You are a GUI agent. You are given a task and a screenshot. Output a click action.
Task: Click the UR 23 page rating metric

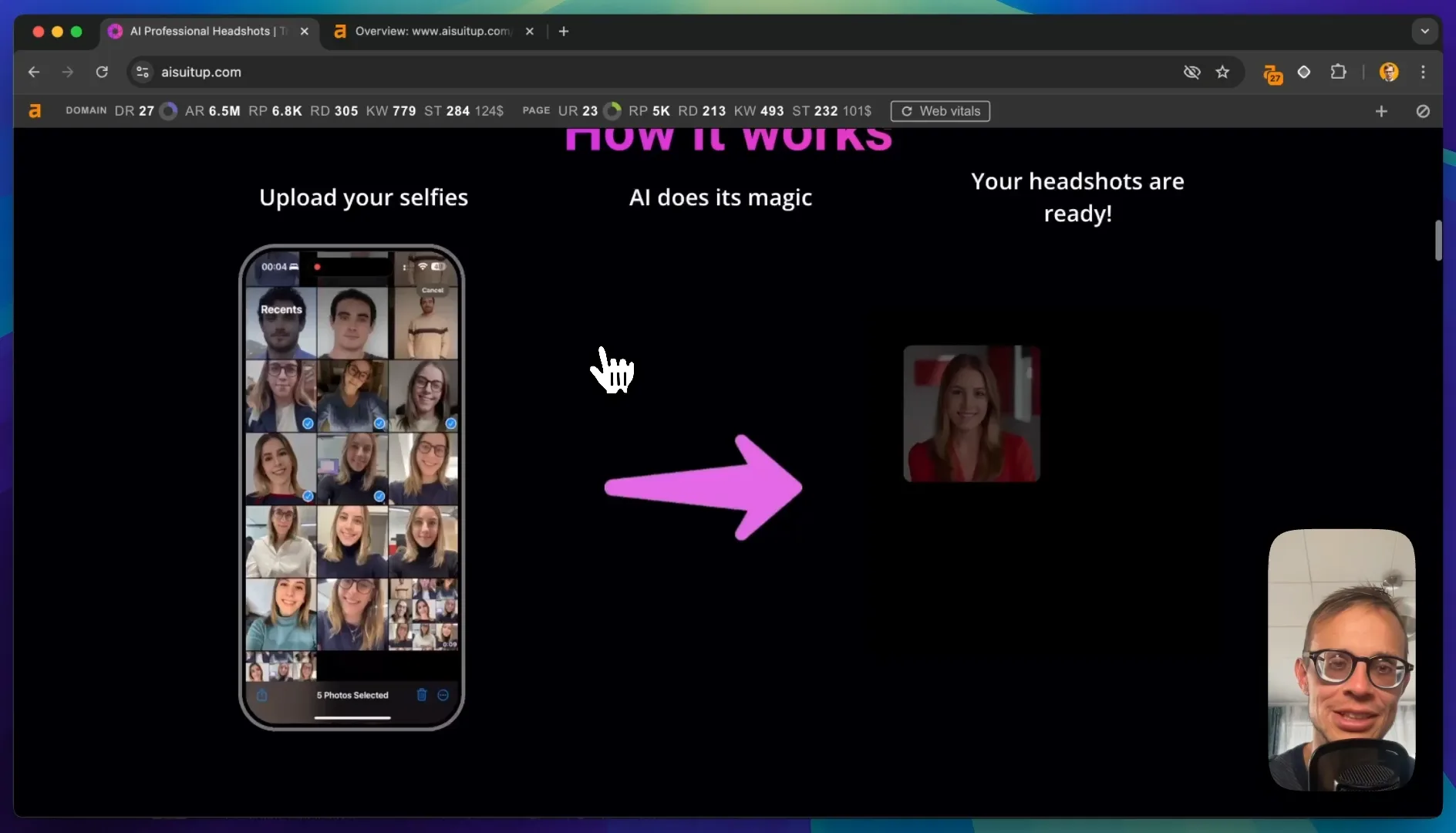click(x=578, y=111)
